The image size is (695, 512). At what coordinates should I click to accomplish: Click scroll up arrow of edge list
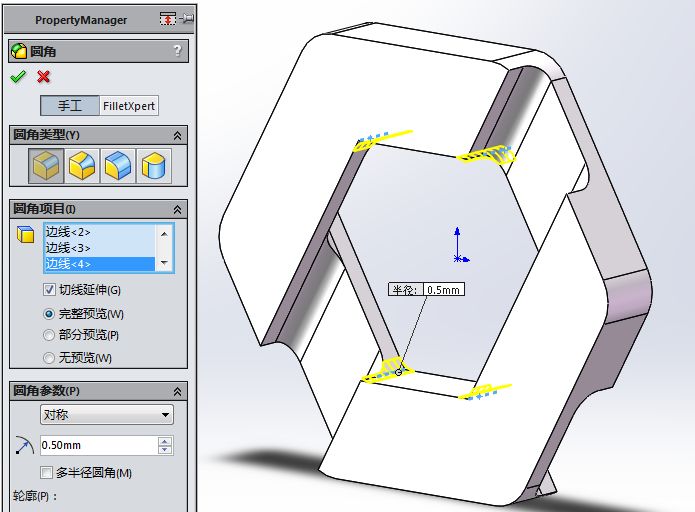164,233
